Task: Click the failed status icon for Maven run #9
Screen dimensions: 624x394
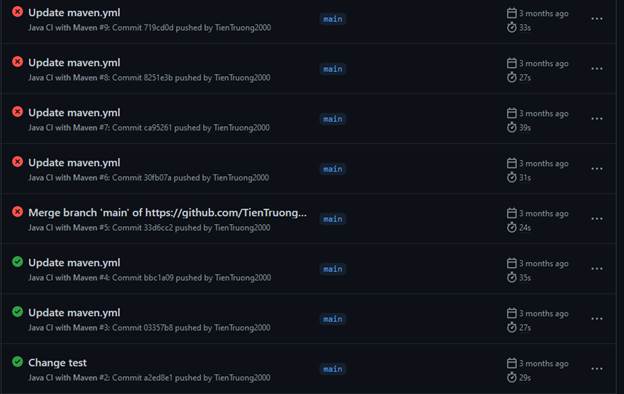Action: tap(17, 12)
